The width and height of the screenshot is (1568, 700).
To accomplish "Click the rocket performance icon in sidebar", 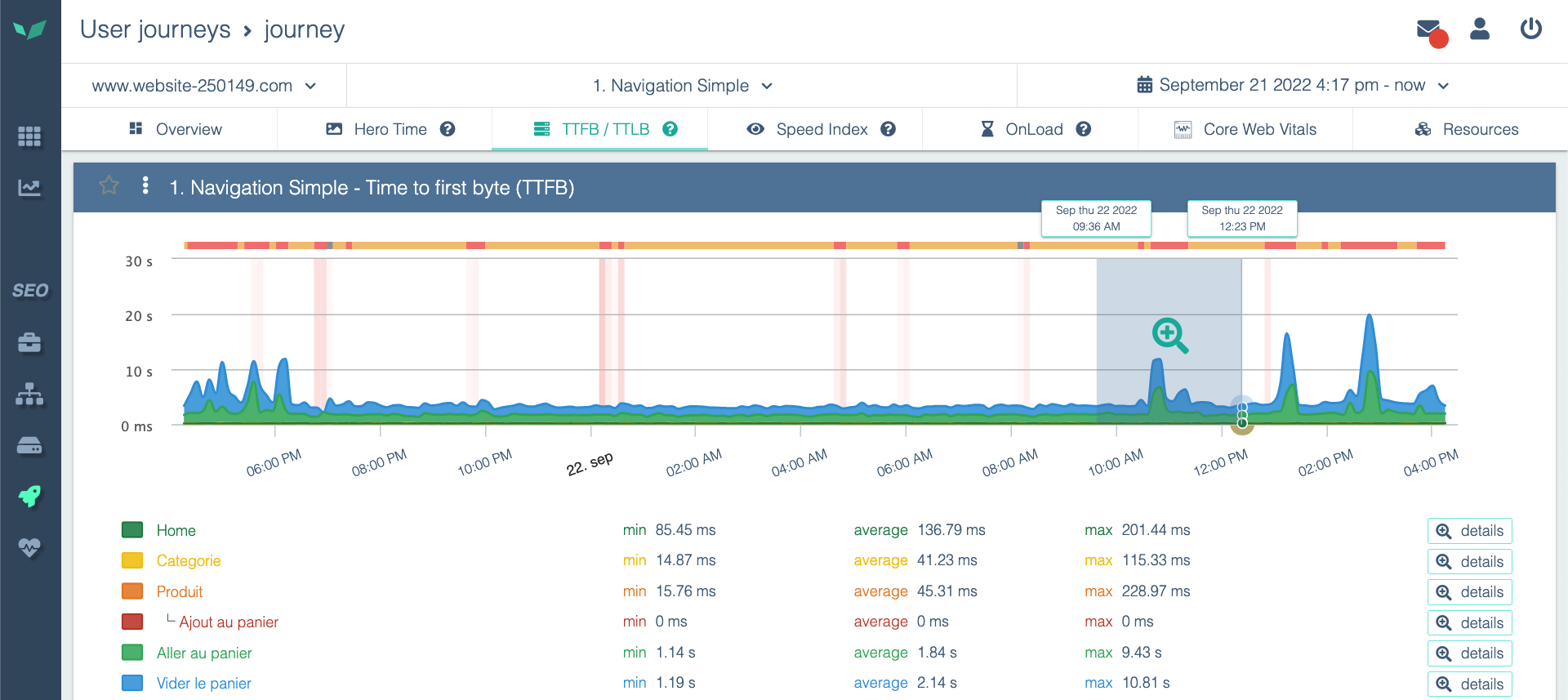I will [x=29, y=496].
